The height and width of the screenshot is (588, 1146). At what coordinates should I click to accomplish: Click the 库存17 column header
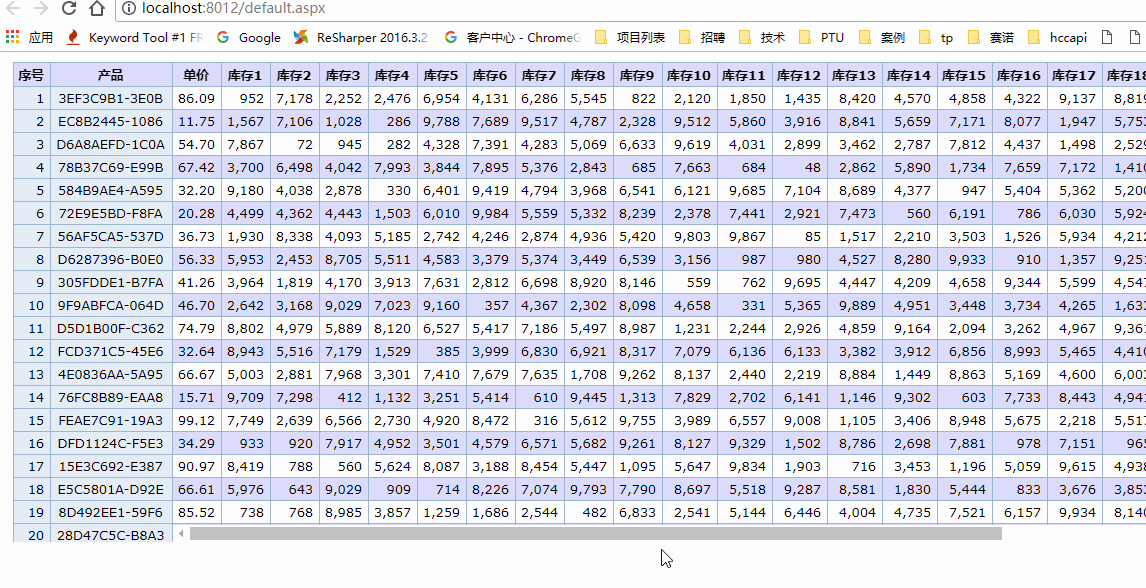tap(1075, 75)
